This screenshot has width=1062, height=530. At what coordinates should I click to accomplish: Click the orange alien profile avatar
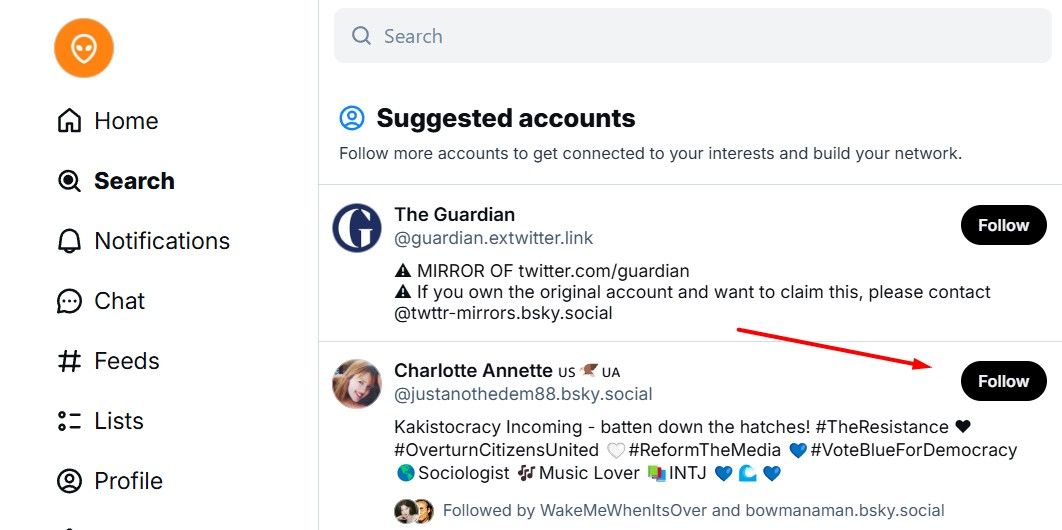click(84, 48)
